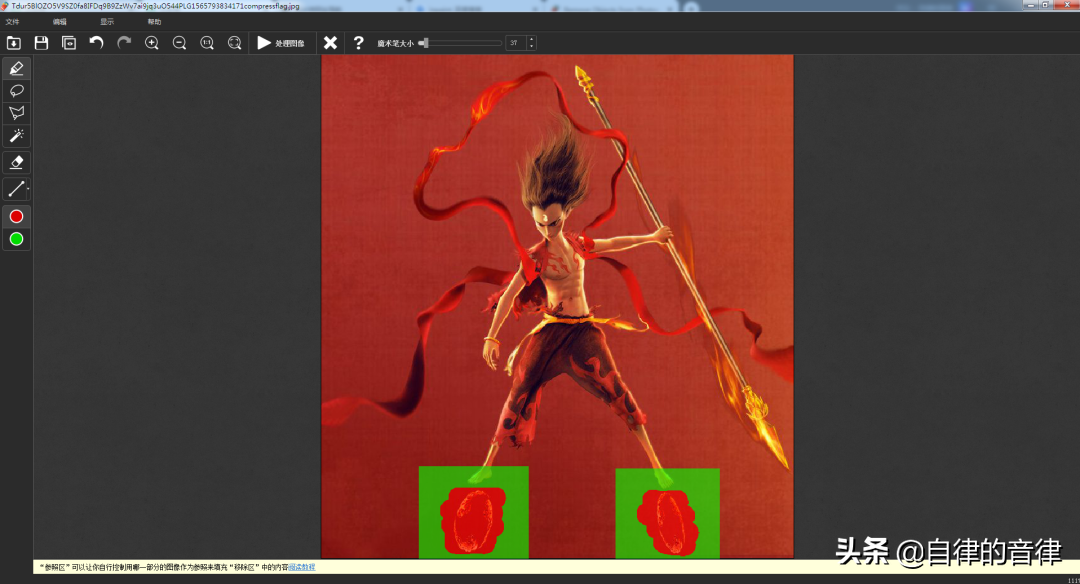Select the marker tool
The height and width of the screenshot is (584, 1080).
click(17, 68)
